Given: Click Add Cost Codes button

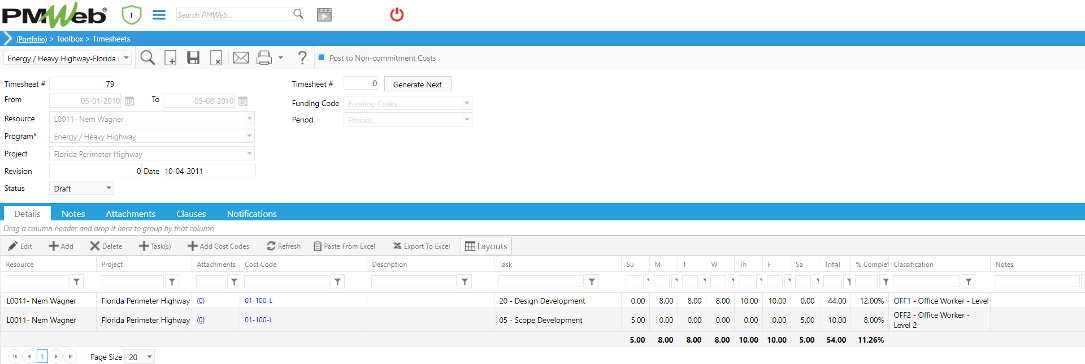Looking at the screenshot, I should click(219, 246).
